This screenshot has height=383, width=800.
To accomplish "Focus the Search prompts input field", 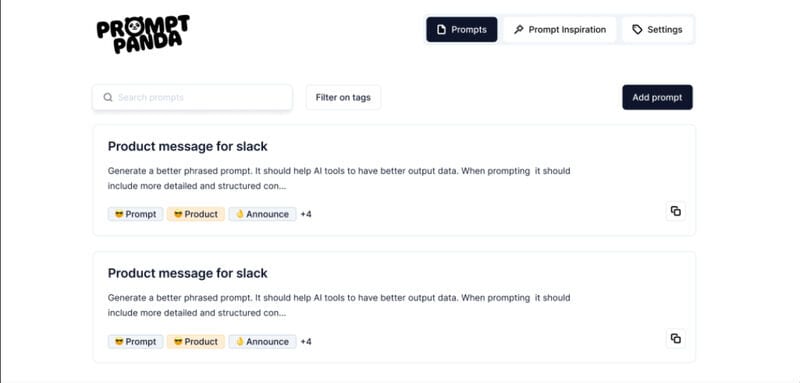I will pyautogui.click(x=192, y=97).
